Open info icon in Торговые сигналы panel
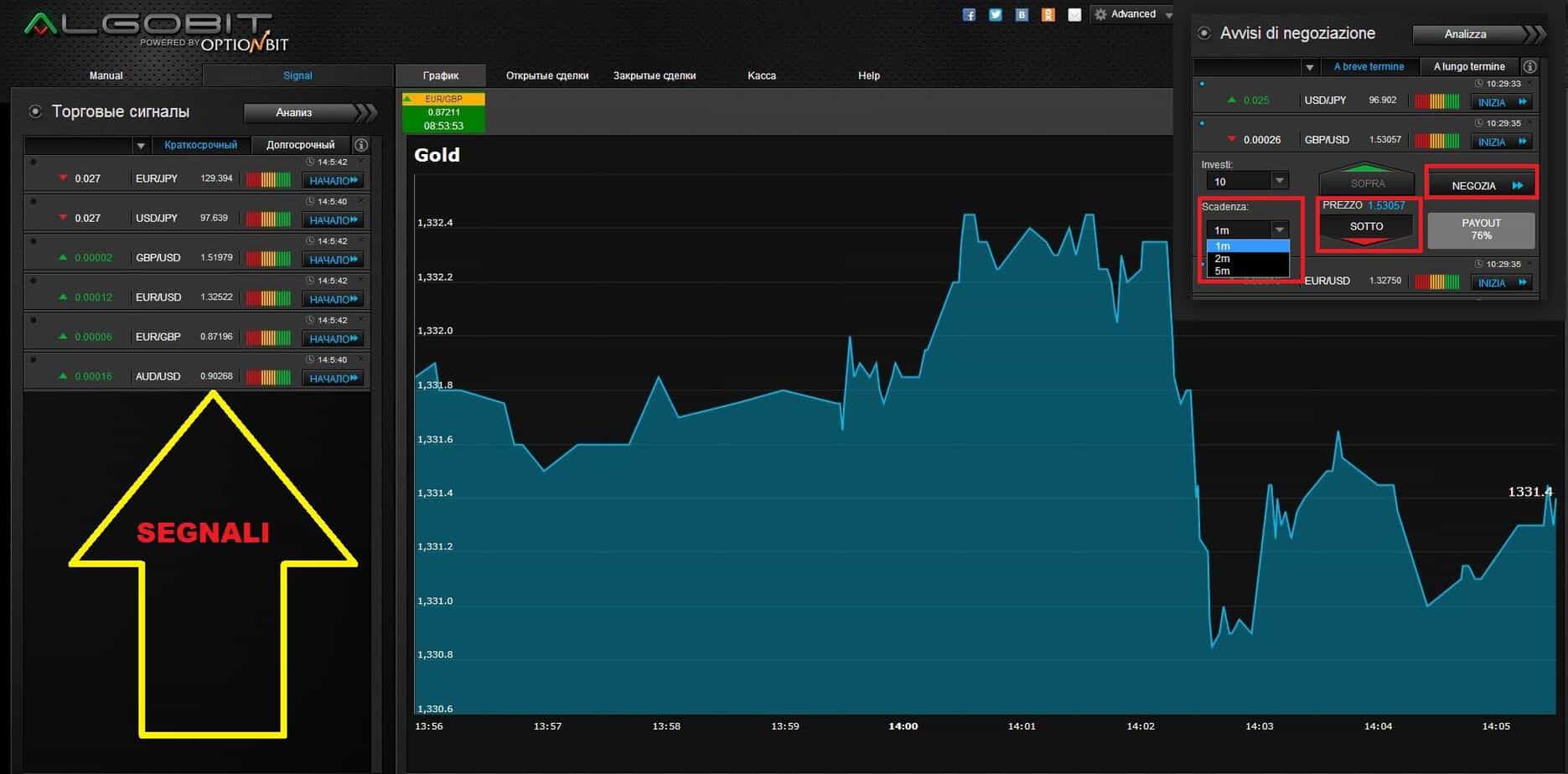The height and width of the screenshot is (774, 1568). point(361,145)
